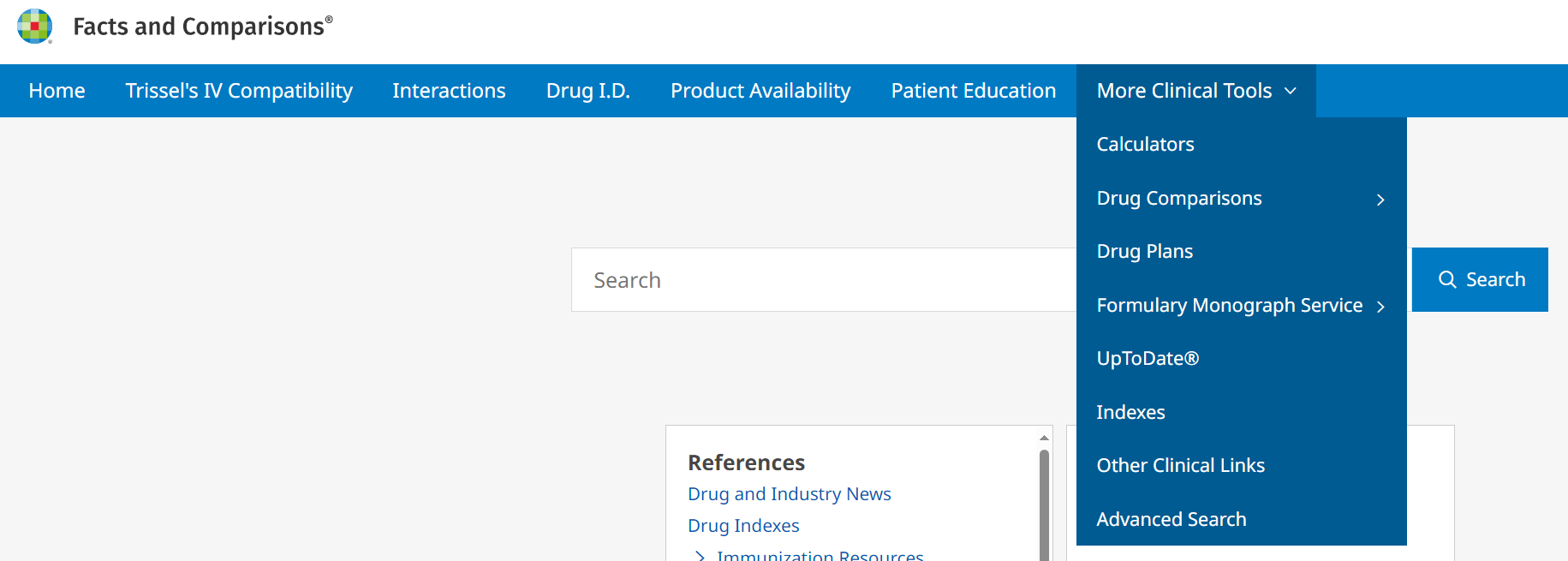Click the References panel scroll-up arrow
This screenshot has width=1568, height=561.
(1044, 438)
